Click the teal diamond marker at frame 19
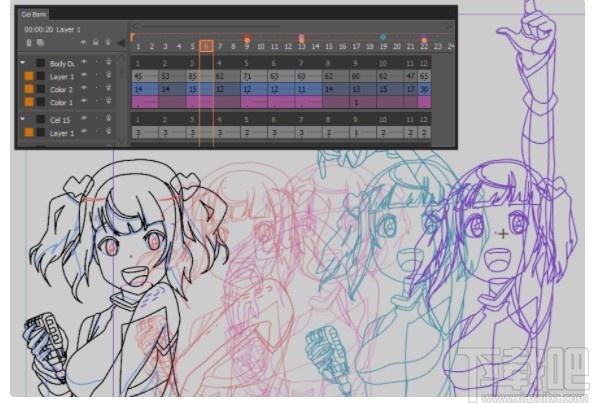The image size is (592, 403). [383, 37]
